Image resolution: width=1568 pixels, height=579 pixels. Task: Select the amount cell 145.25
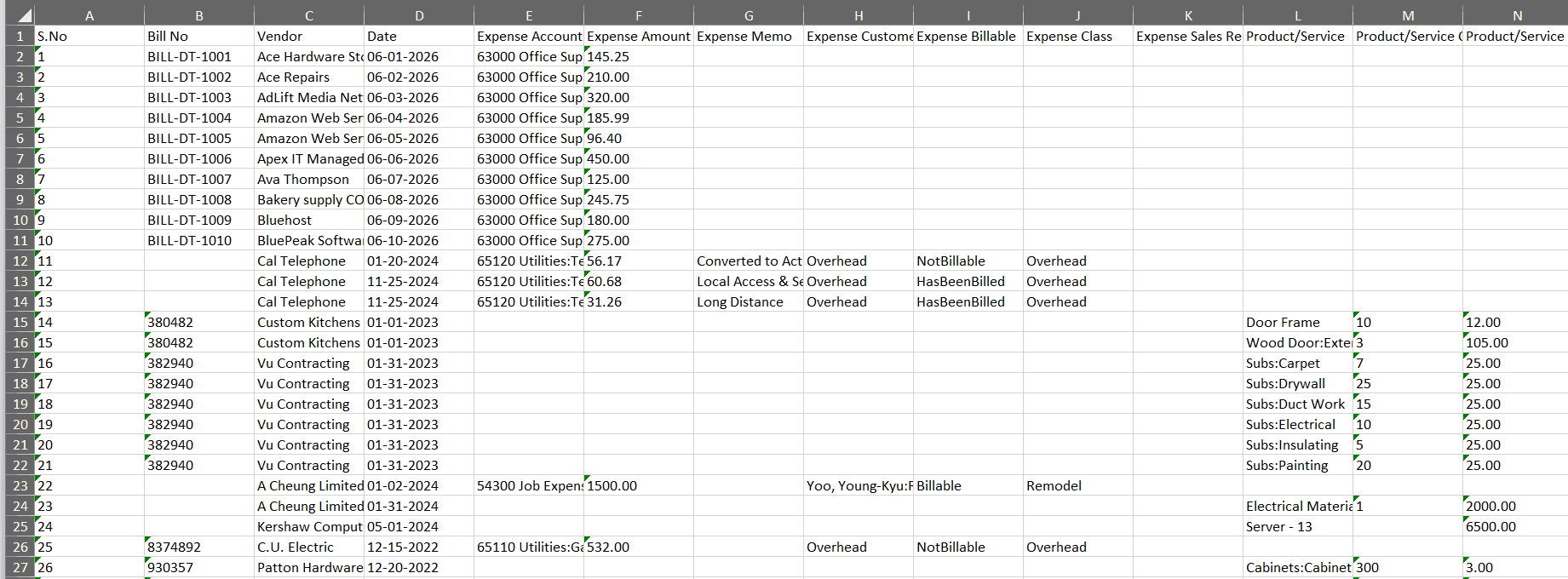(639, 56)
